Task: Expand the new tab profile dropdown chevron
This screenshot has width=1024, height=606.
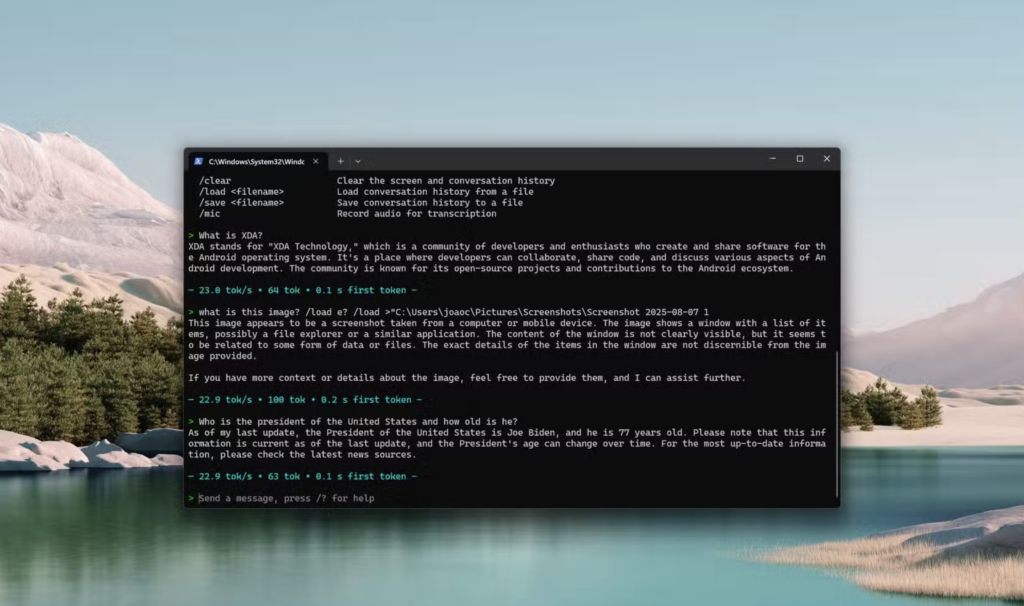Action: pyautogui.click(x=358, y=160)
